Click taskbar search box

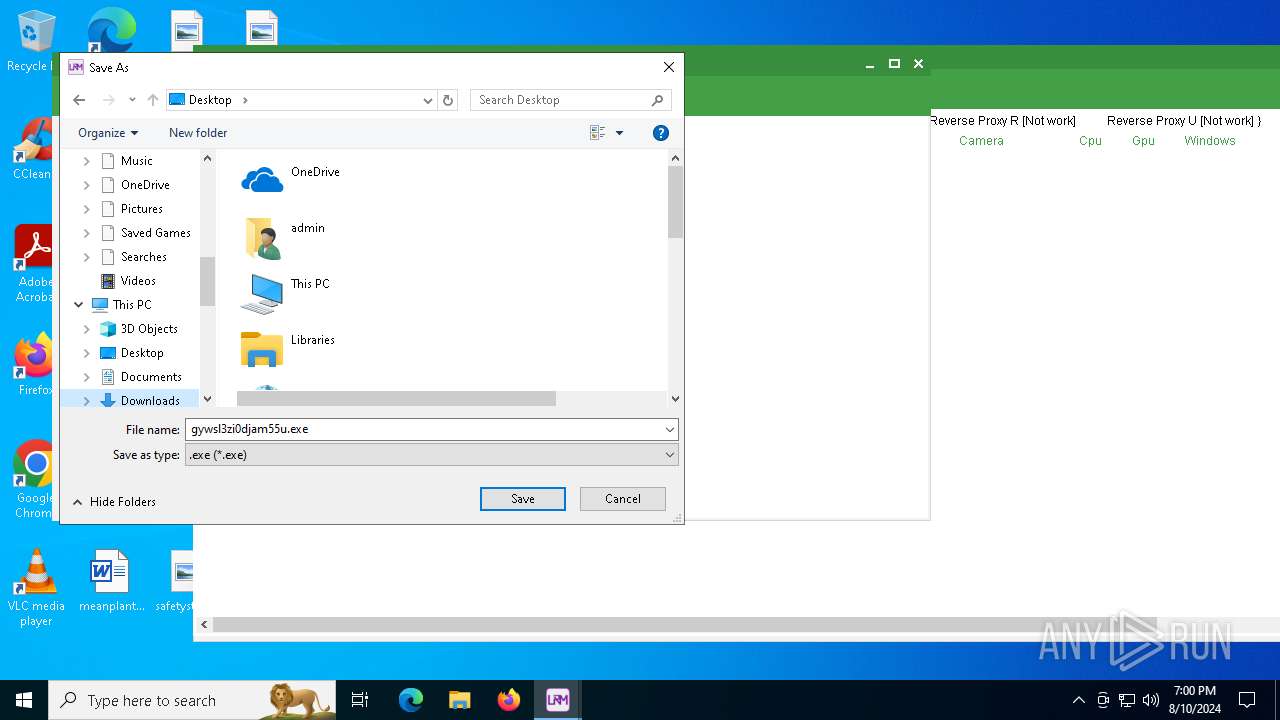192,700
